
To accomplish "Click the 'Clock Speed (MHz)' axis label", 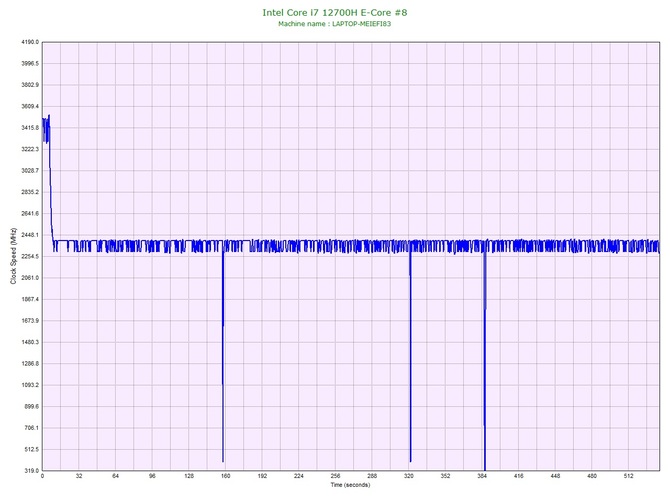I will pyautogui.click(x=13, y=256).
